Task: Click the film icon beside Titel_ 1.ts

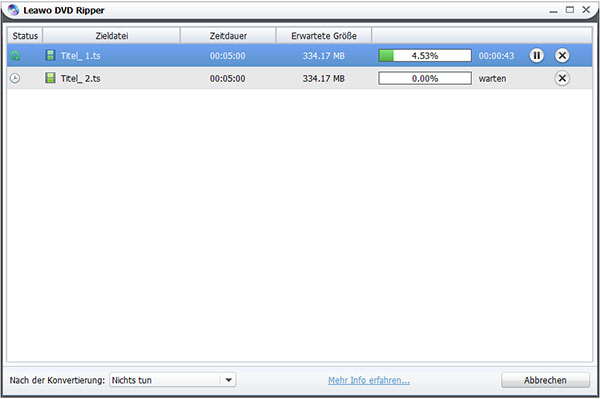Action: point(50,55)
